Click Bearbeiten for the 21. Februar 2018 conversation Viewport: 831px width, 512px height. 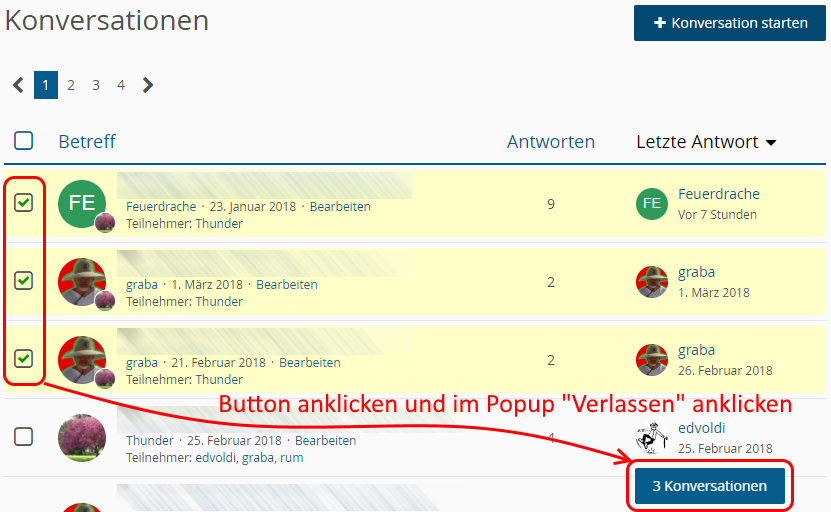pyautogui.click(x=310, y=363)
